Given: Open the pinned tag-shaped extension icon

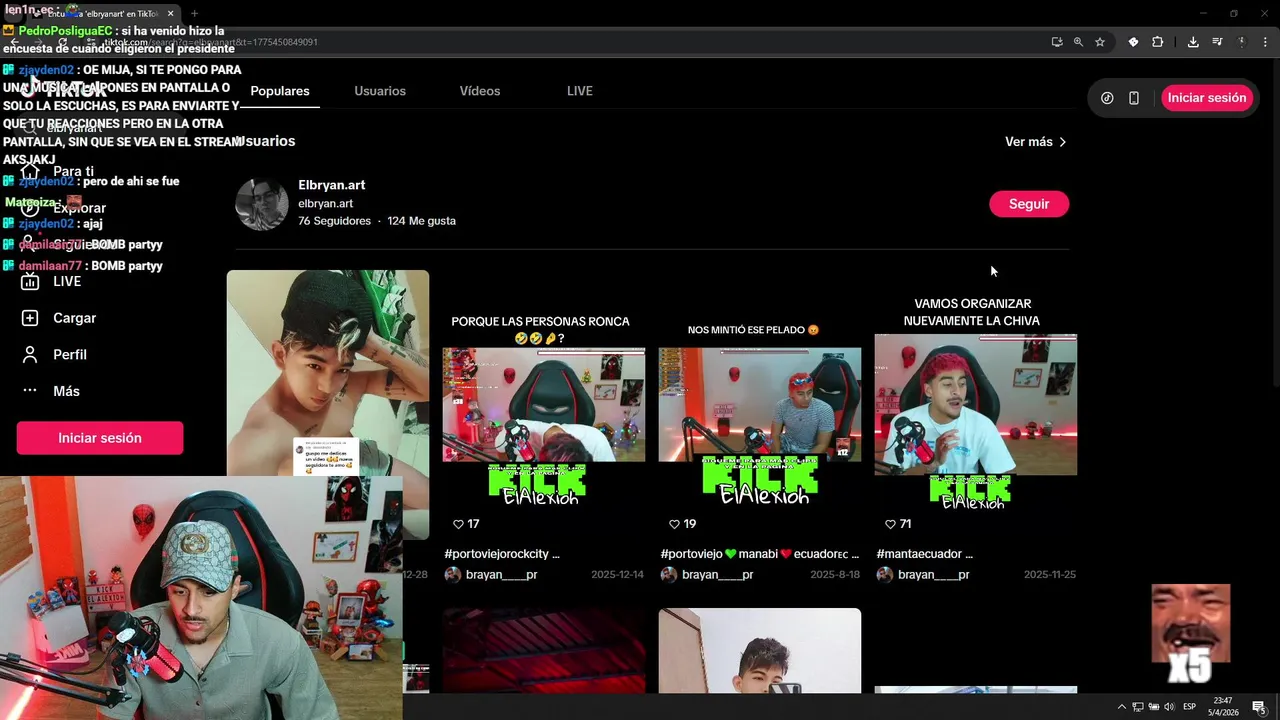Looking at the screenshot, I should 1133,42.
